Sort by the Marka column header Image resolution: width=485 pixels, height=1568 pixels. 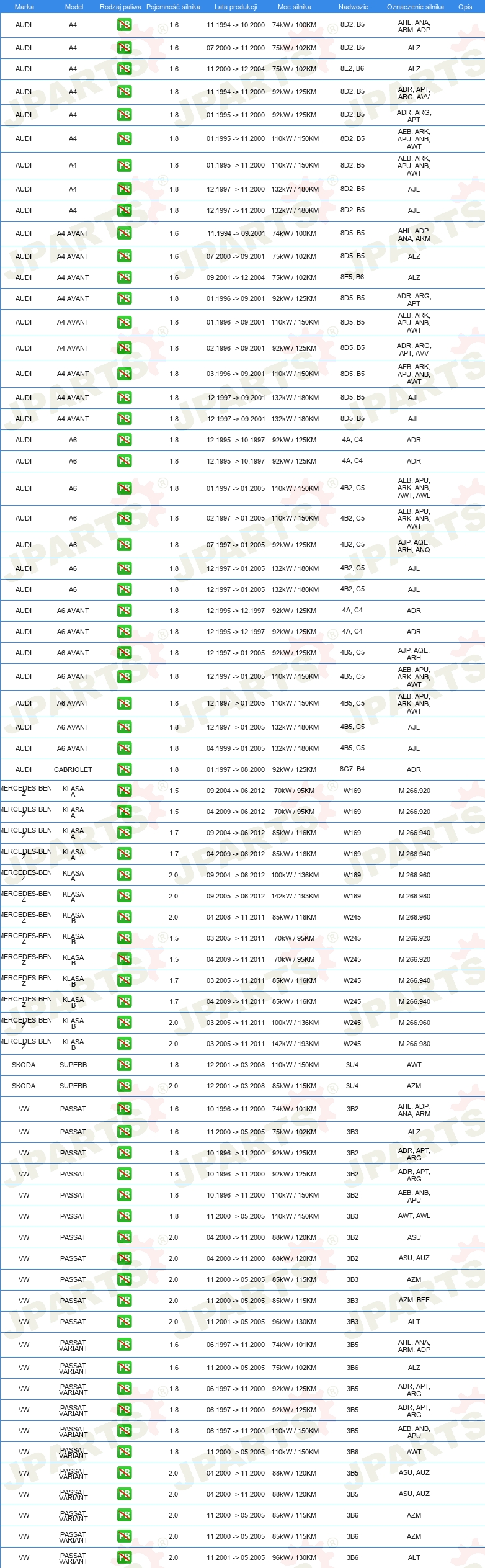point(24,7)
